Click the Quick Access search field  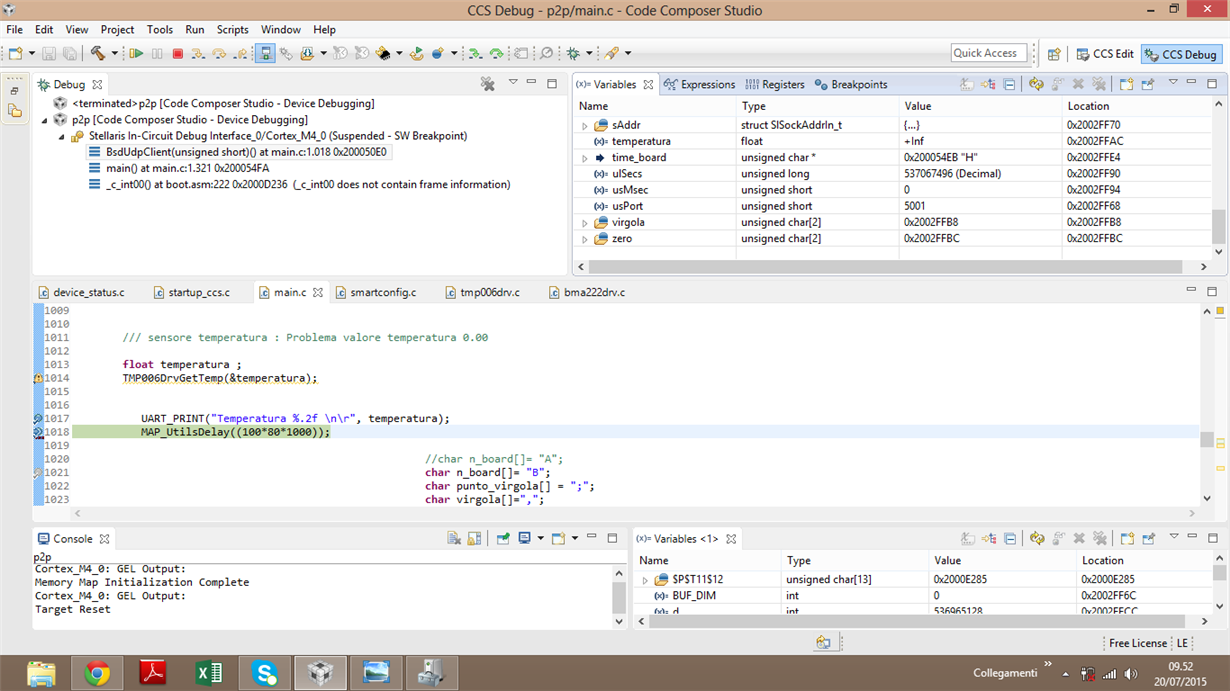989,53
